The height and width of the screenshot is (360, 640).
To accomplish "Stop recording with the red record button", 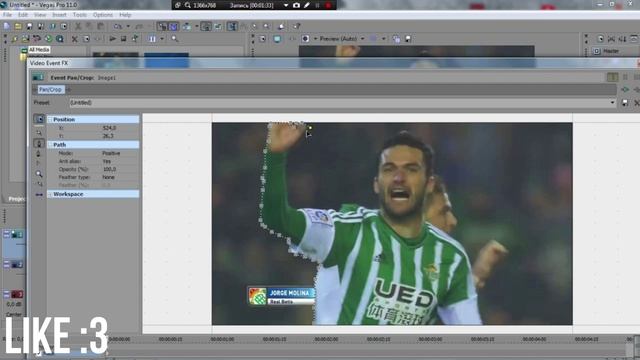I will [328, 5].
